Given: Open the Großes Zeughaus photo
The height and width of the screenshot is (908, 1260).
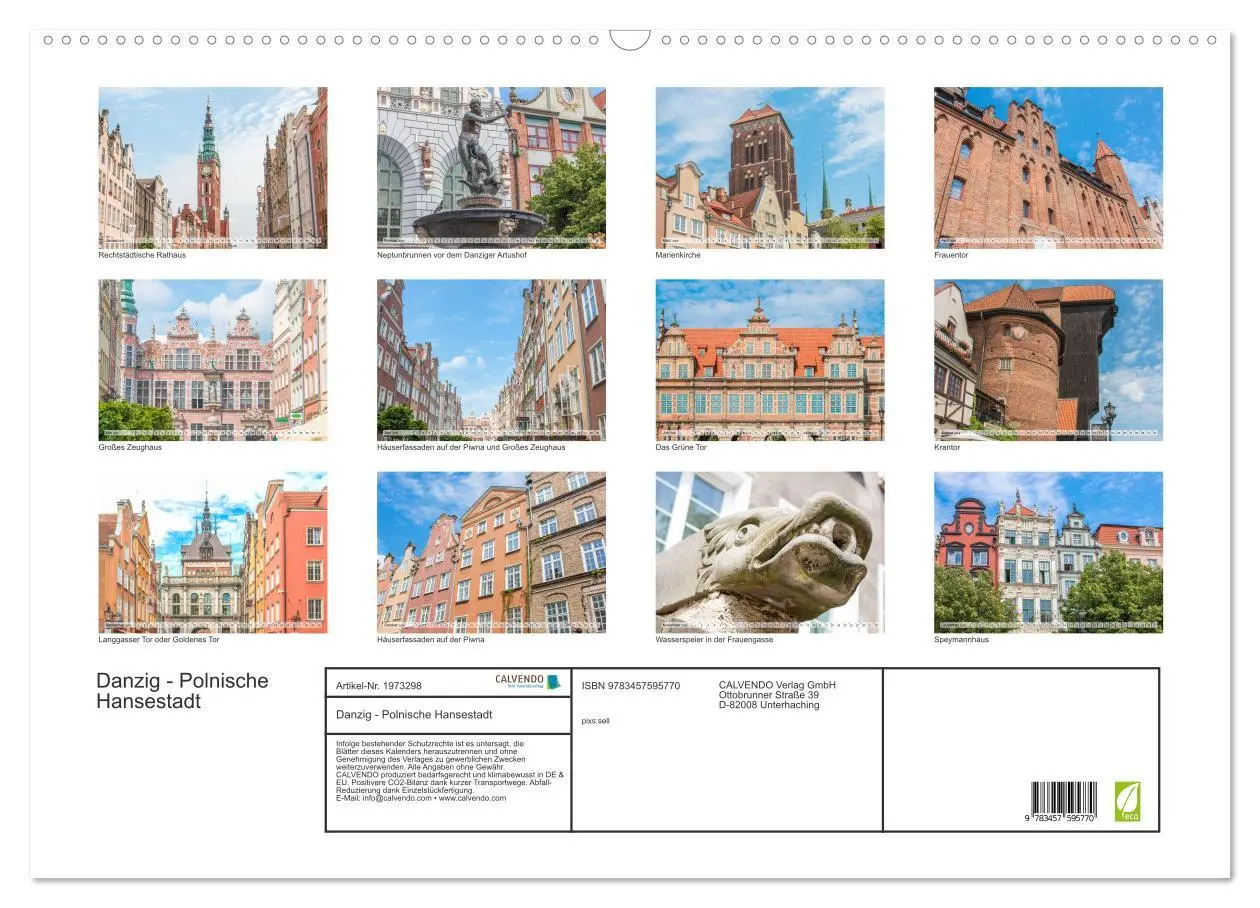Looking at the screenshot, I should pyautogui.click(x=212, y=360).
